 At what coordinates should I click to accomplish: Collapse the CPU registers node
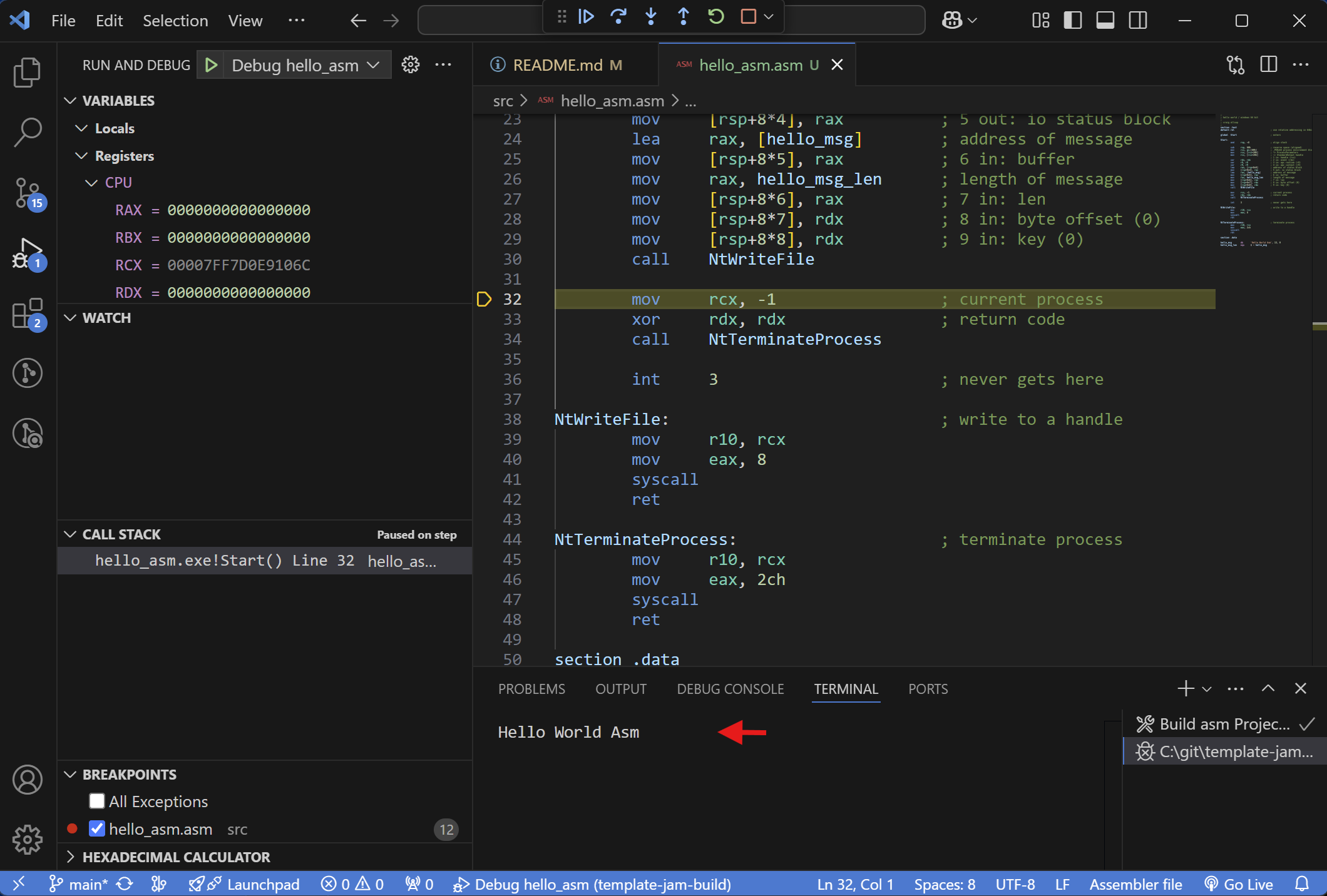pos(91,183)
